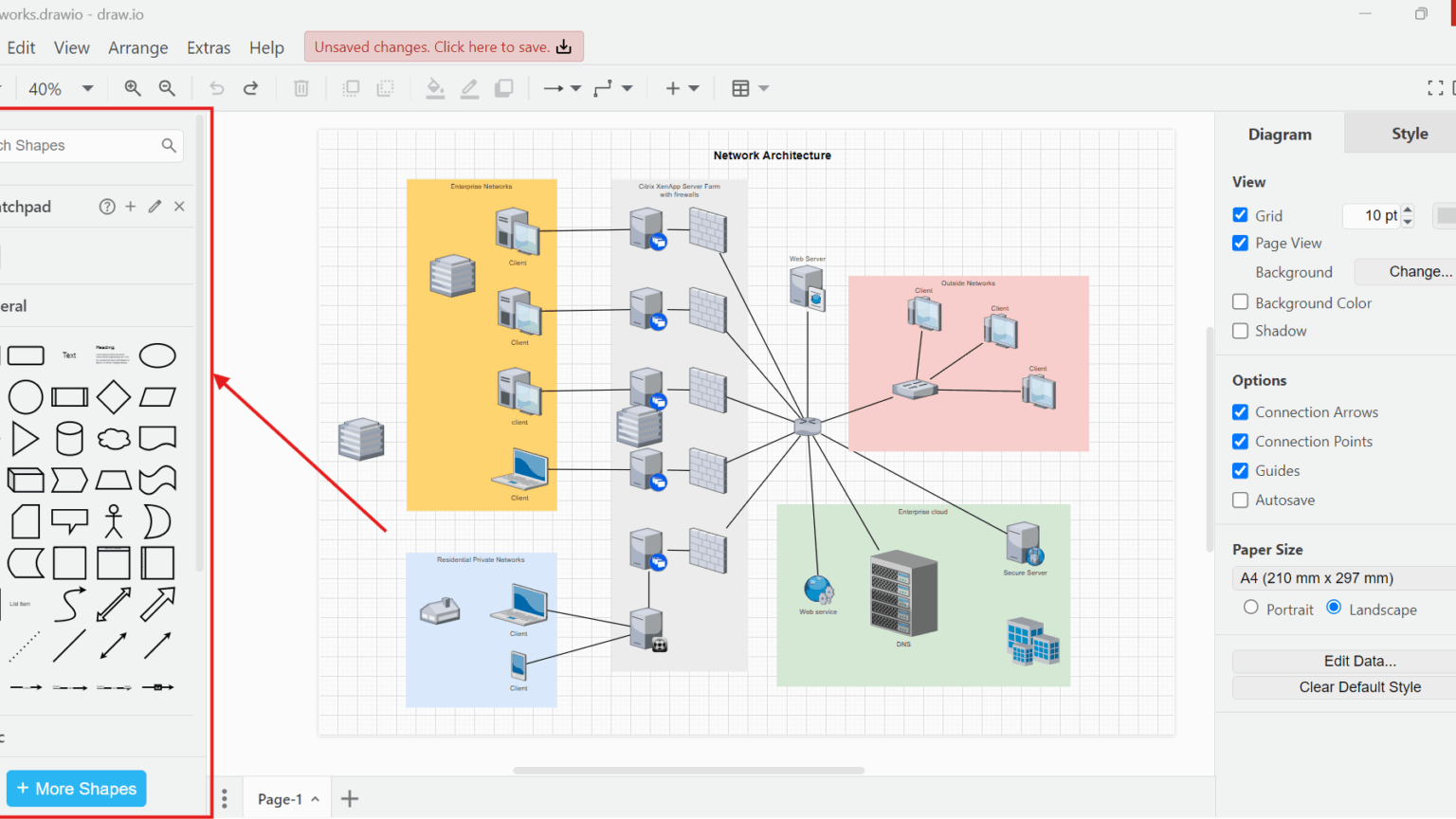Select the Portrait radio button
The height and width of the screenshot is (819, 1456).
1251,608
